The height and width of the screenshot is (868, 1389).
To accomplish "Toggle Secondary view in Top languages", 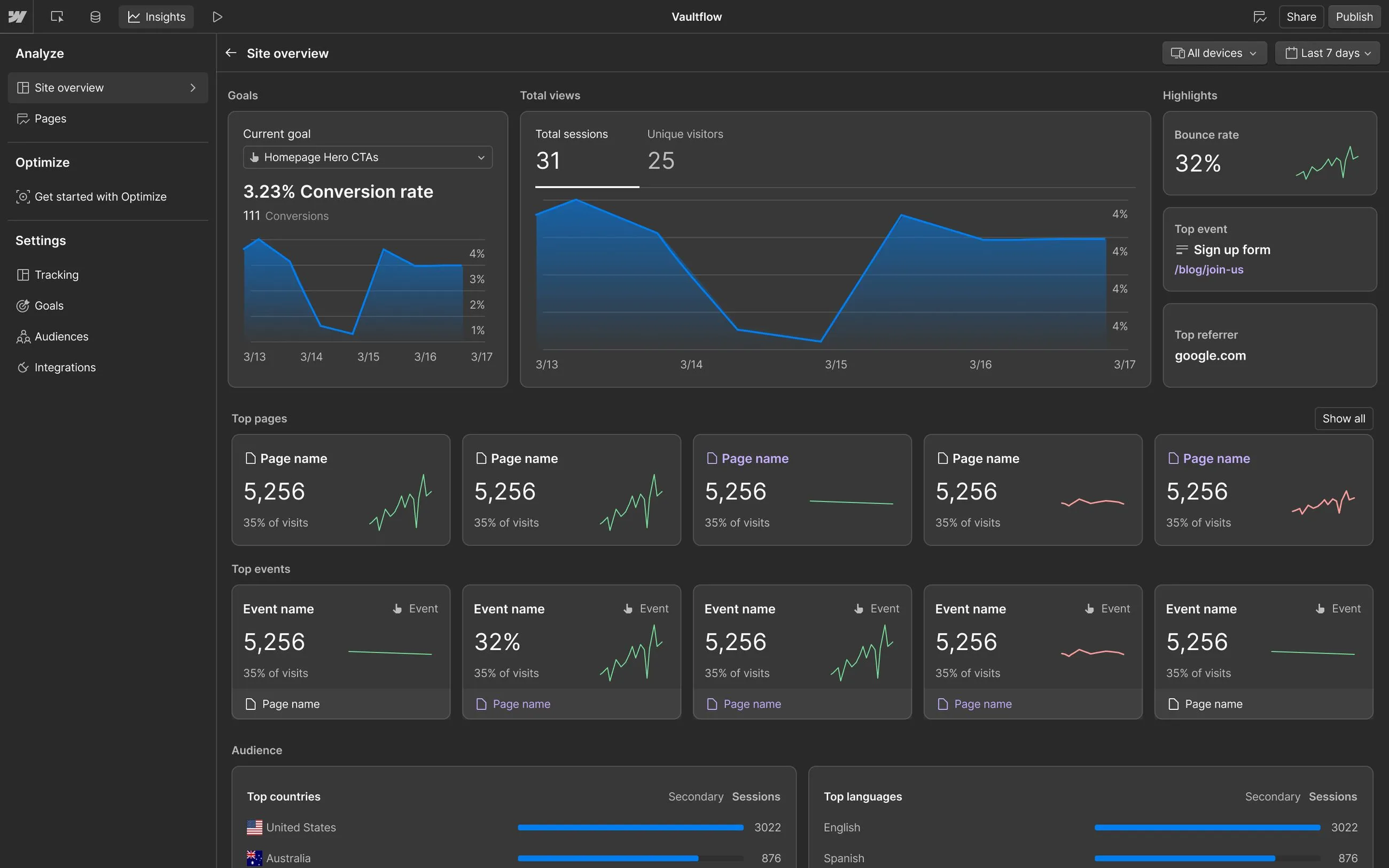I will pyautogui.click(x=1273, y=796).
